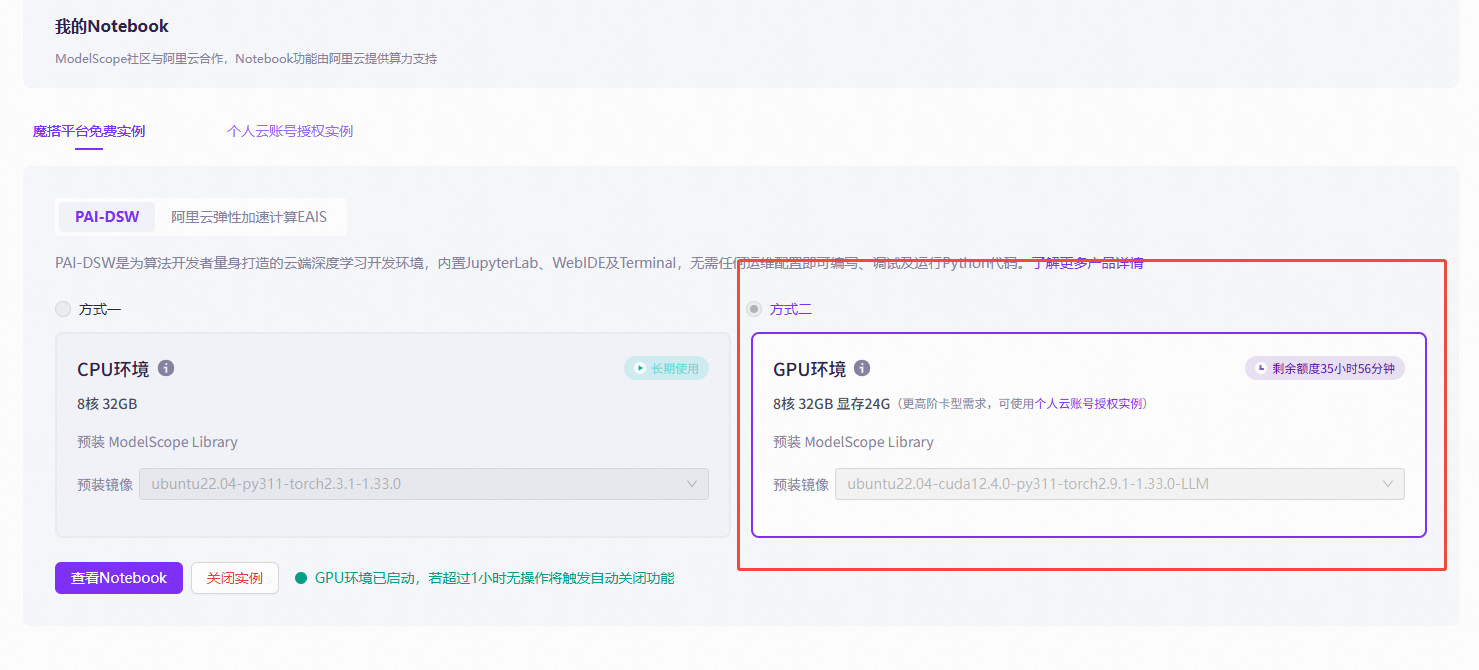Open the GPU 预装镜像 dropdown with cuda12.4.0
Image resolution: width=1479 pixels, height=670 pixels.
point(1120,484)
